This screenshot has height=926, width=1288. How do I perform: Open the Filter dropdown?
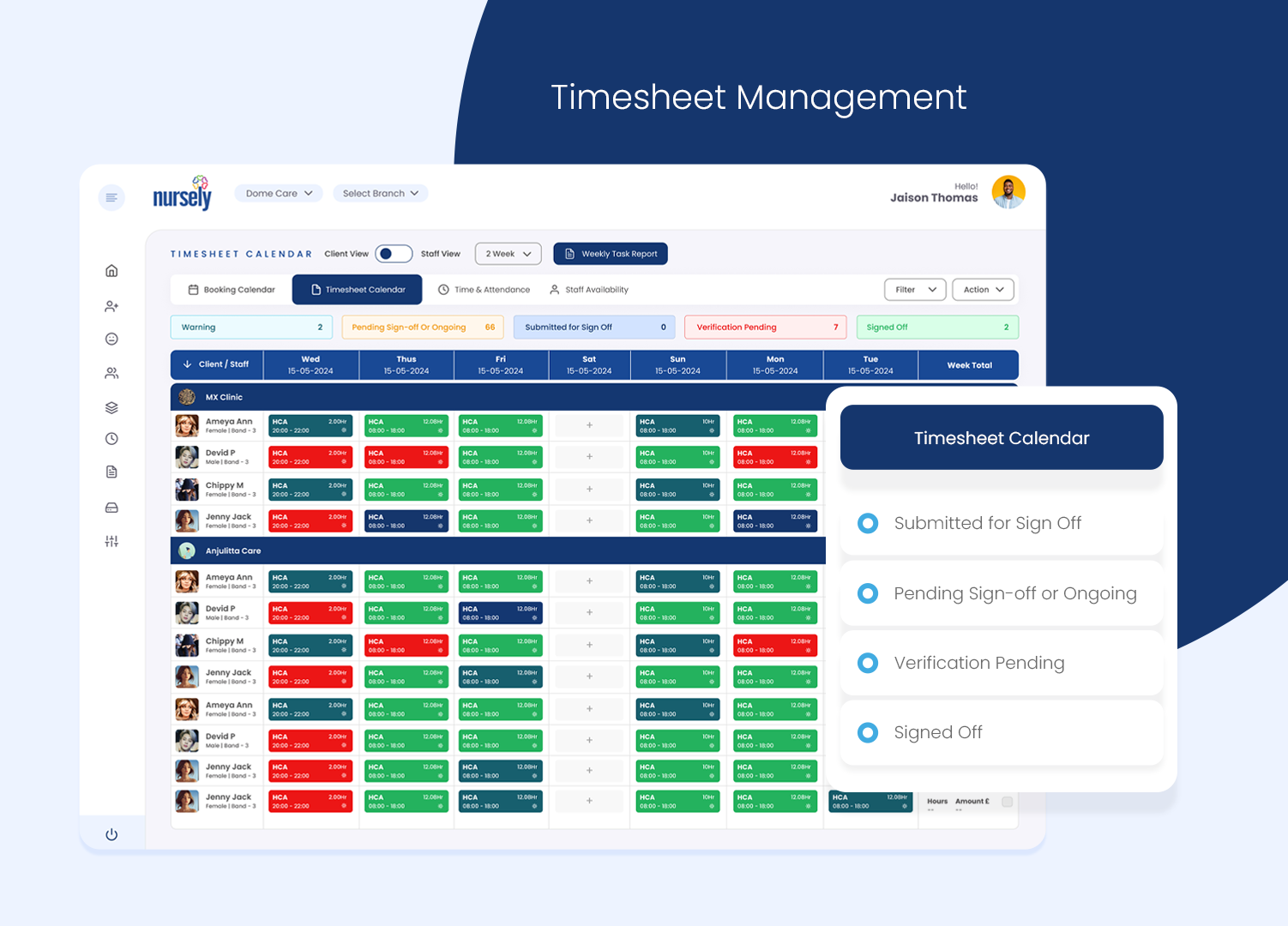tap(915, 290)
